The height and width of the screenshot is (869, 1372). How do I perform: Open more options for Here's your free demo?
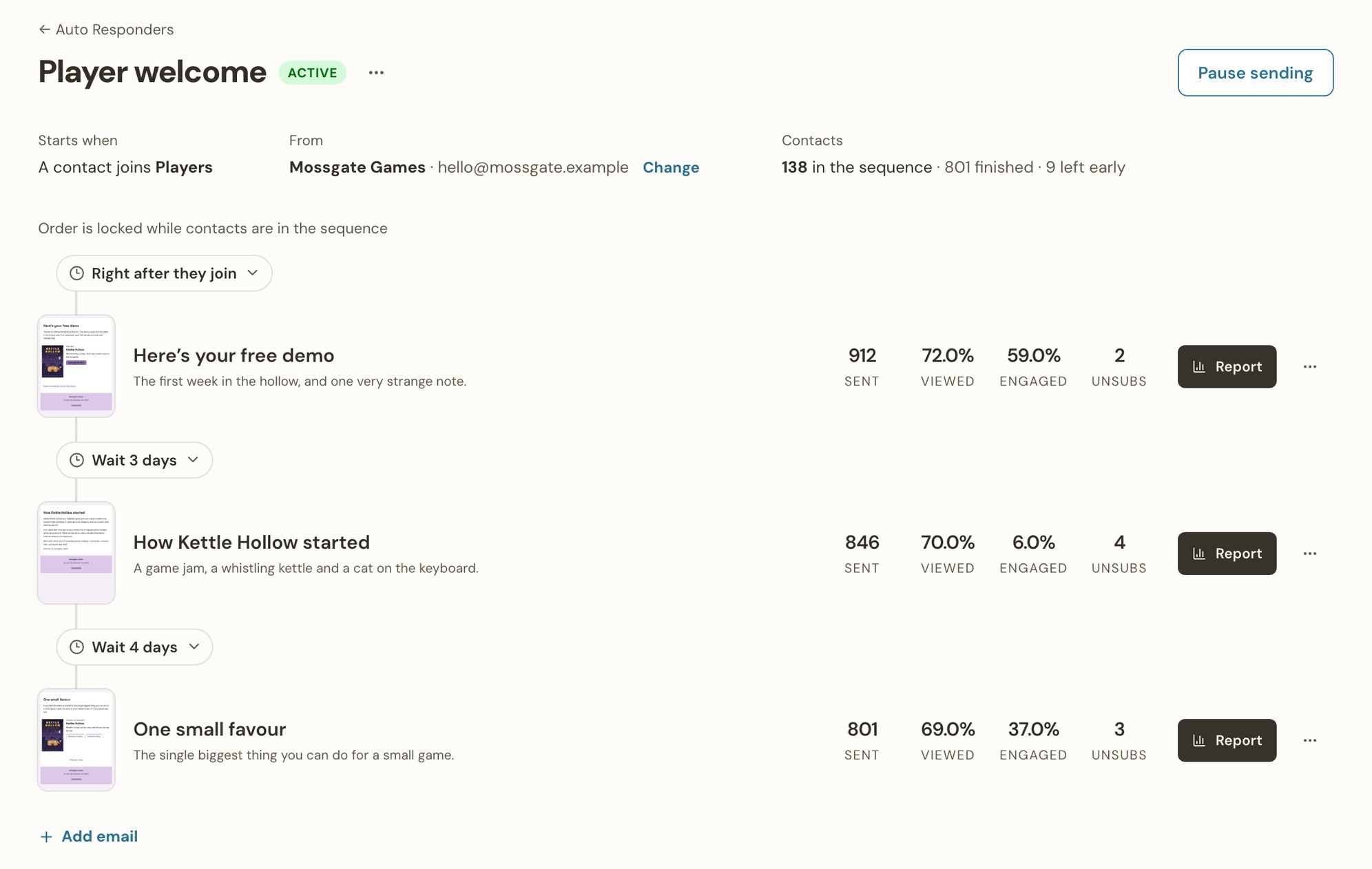point(1310,366)
